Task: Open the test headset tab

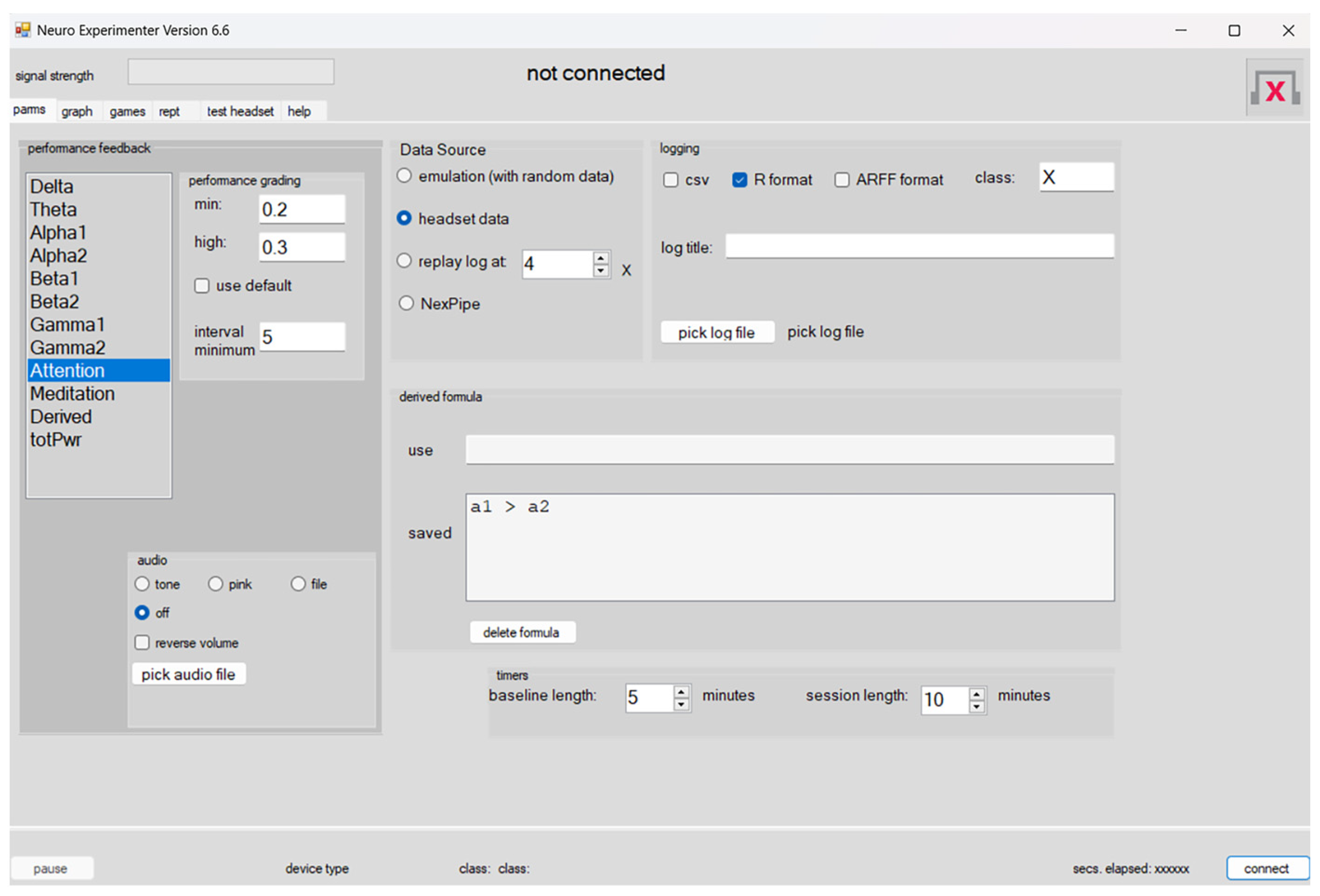Action: [x=240, y=111]
